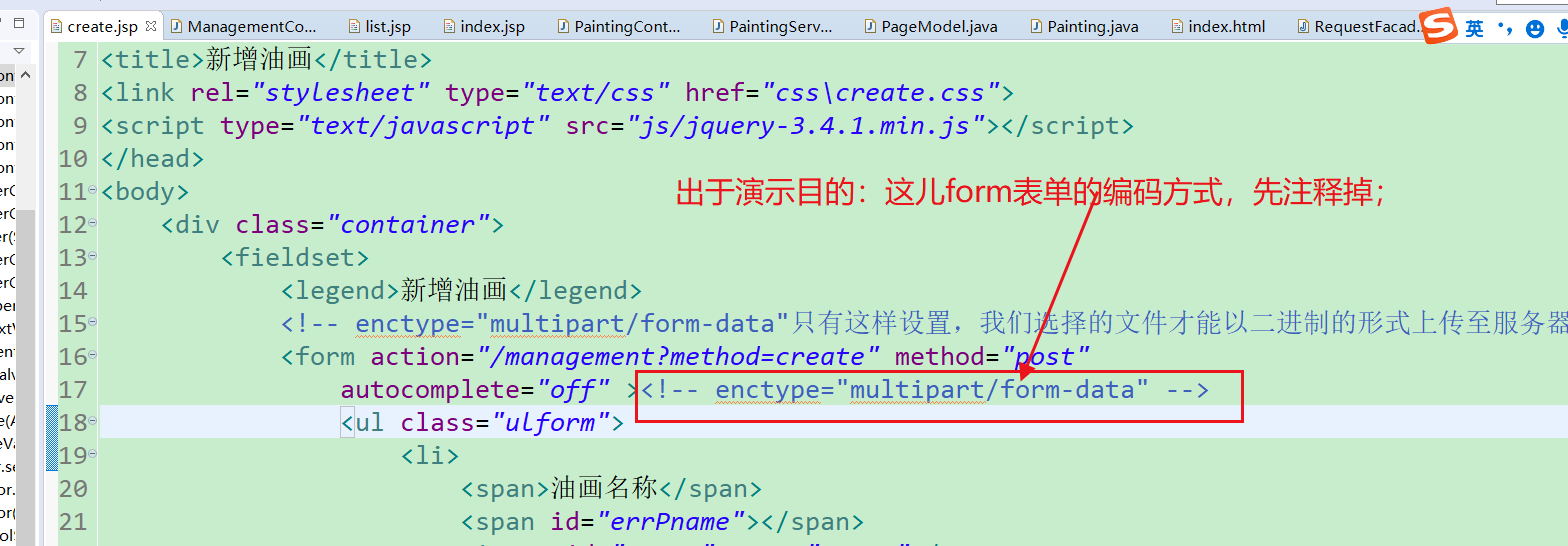This screenshot has width=1568, height=546.
Task: Collapse the body fold at line 11
Action: (x=92, y=189)
